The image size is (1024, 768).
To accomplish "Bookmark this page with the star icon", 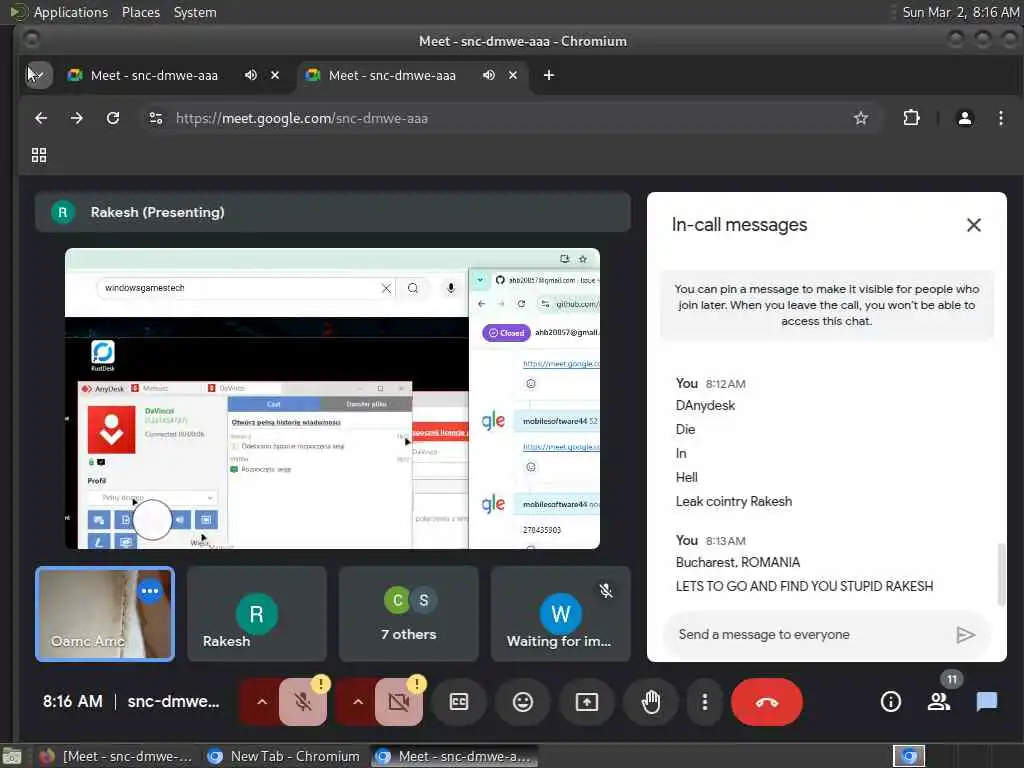I will 861,118.
